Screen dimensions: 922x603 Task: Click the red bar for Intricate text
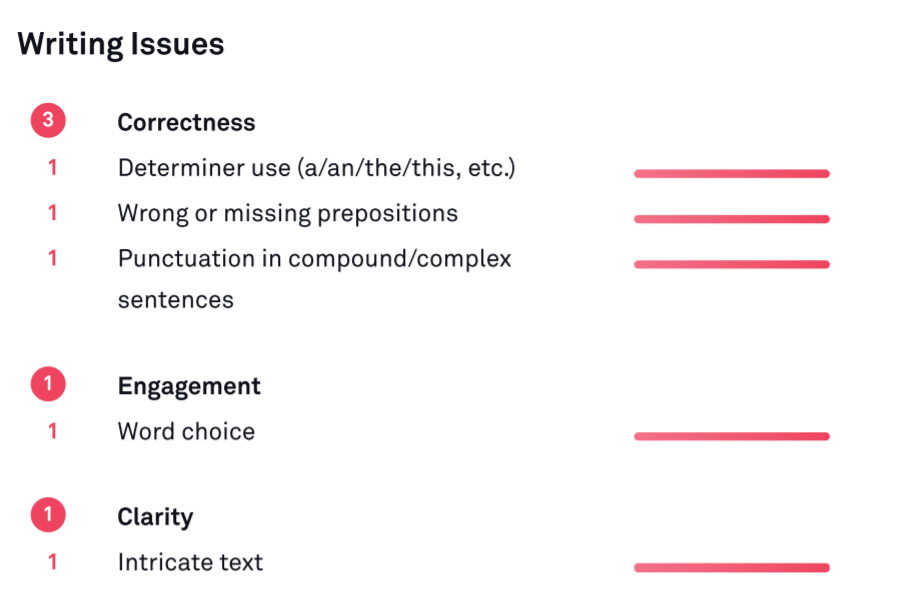click(731, 568)
